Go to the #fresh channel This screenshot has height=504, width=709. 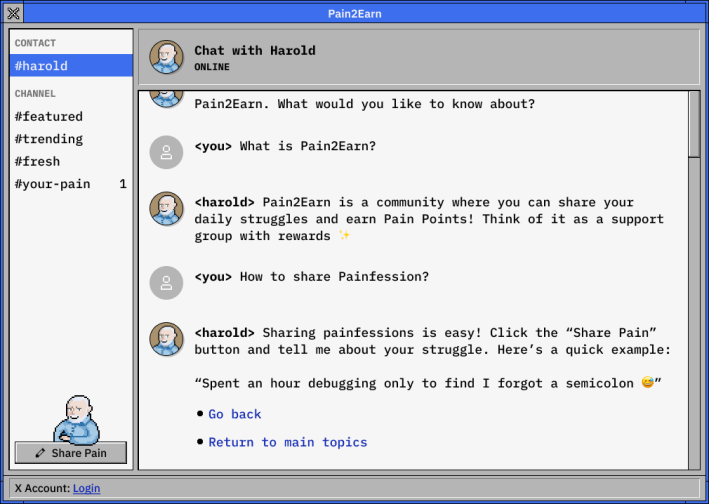coord(37,161)
